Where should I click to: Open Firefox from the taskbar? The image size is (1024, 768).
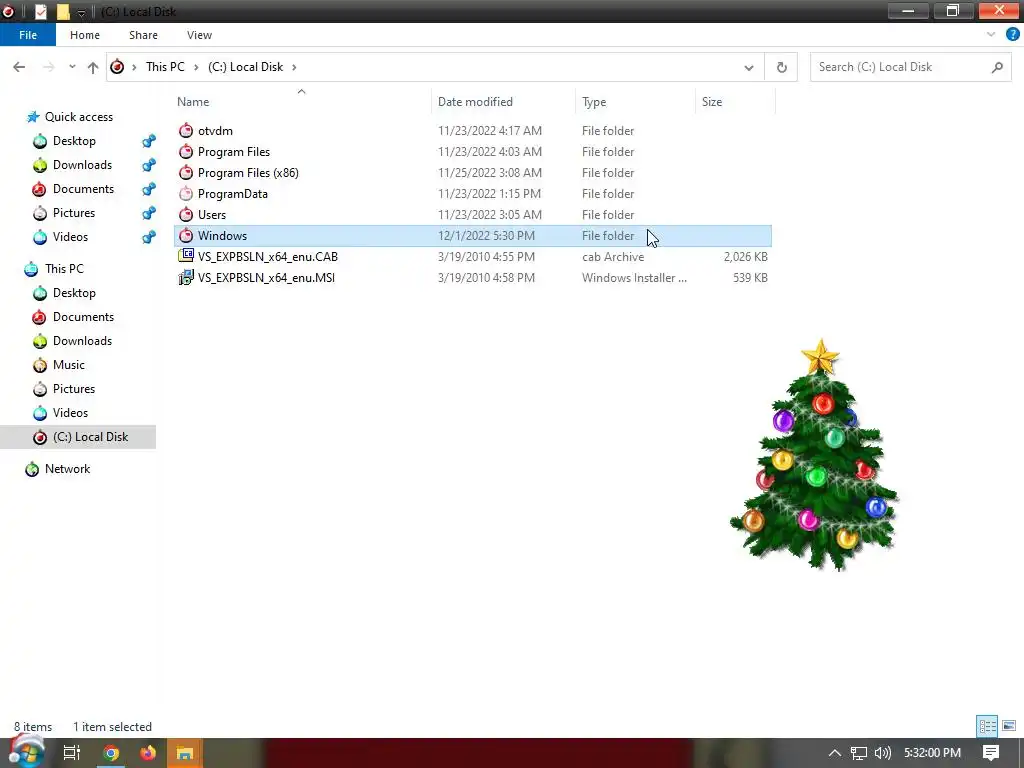(x=148, y=753)
